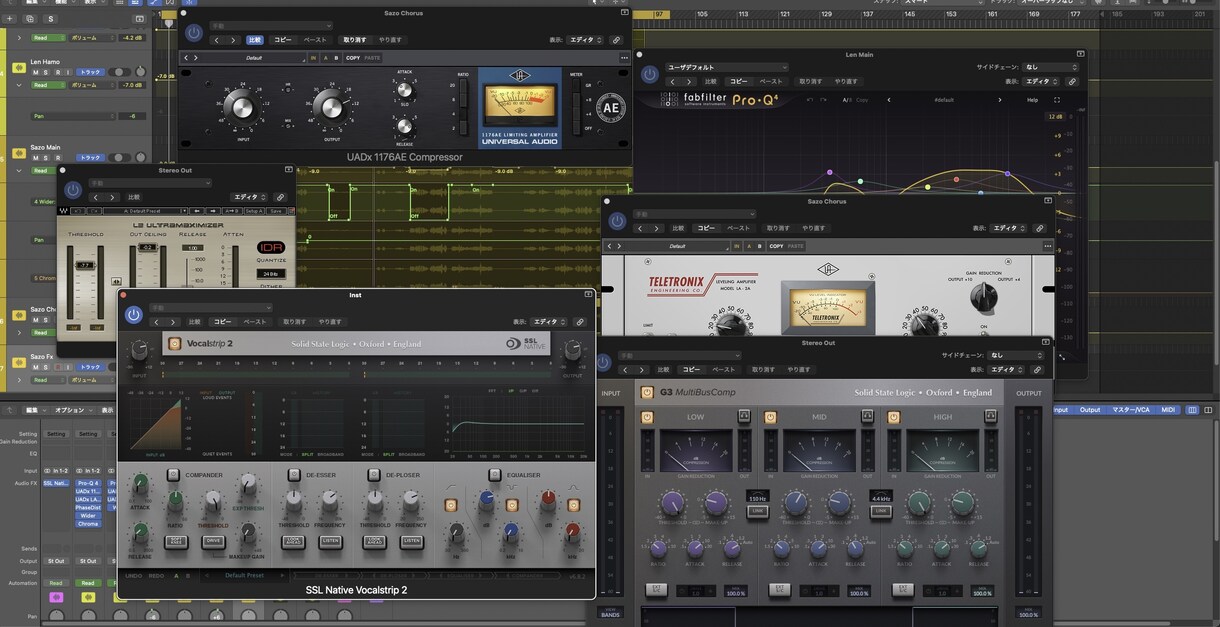Toggle LOW band power in MultiBusComp

[647, 417]
